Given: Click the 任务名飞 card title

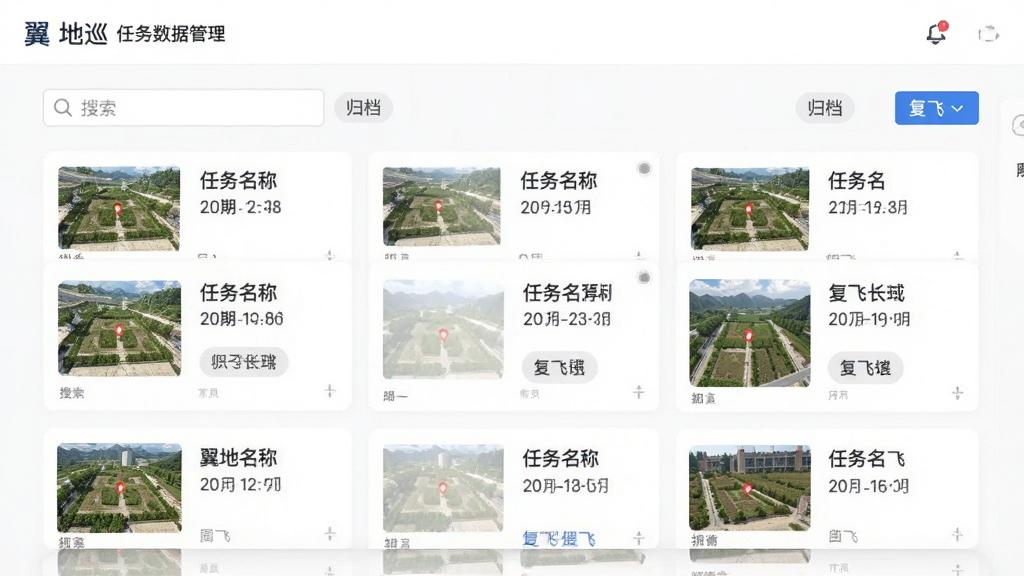Looking at the screenshot, I should (867, 459).
